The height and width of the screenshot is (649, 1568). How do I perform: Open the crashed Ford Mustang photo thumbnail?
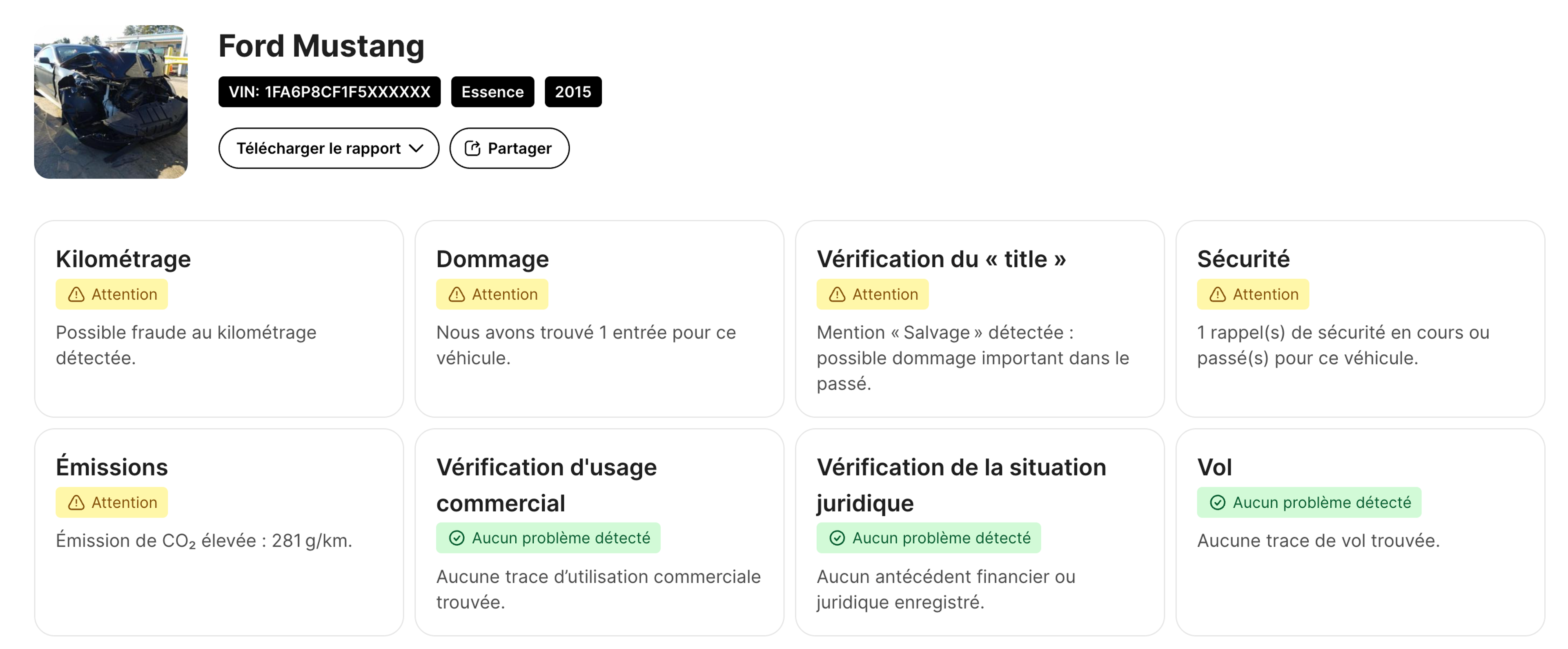point(111,102)
